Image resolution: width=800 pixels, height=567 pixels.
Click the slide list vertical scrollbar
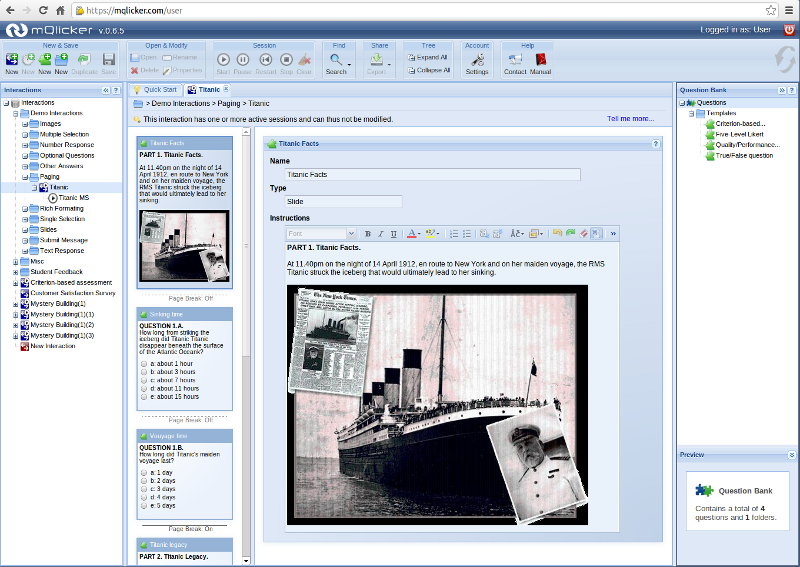[x=246, y=347]
